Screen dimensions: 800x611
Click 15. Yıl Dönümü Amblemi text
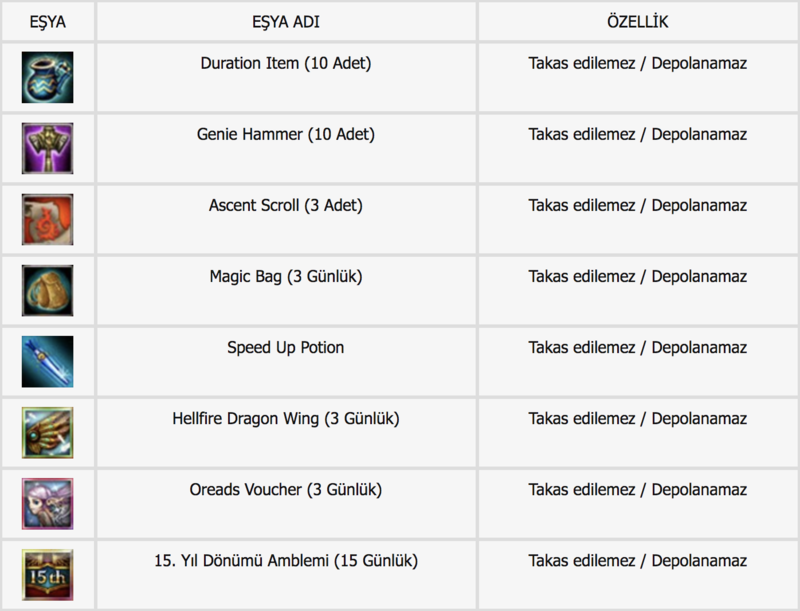(242, 561)
